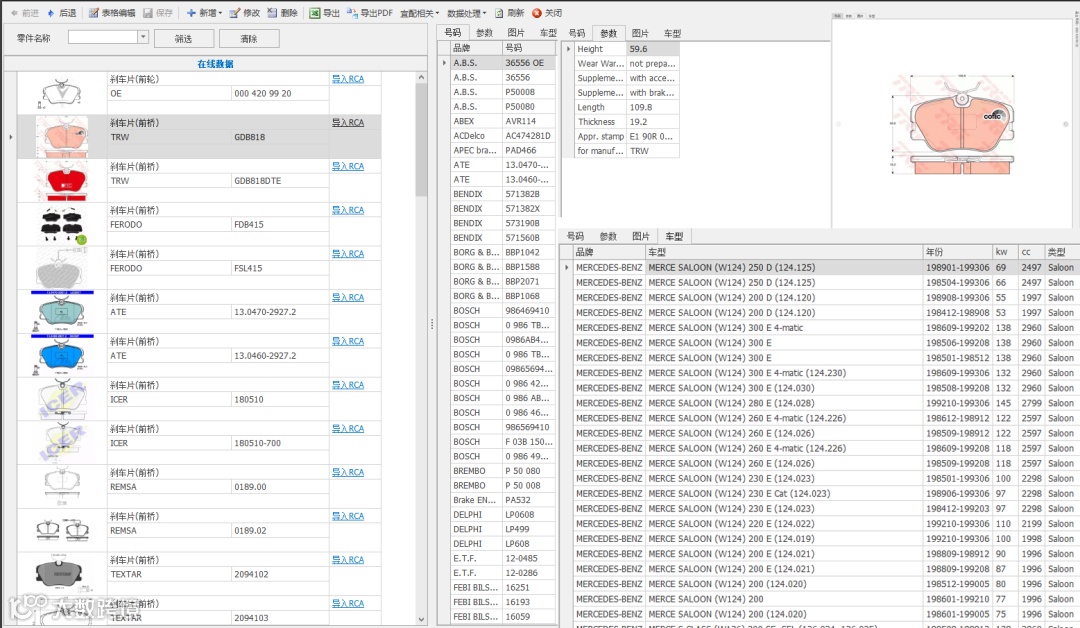Select the A.B.S. 36556 OE row
The image size is (1080, 628).
pos(503,63)
